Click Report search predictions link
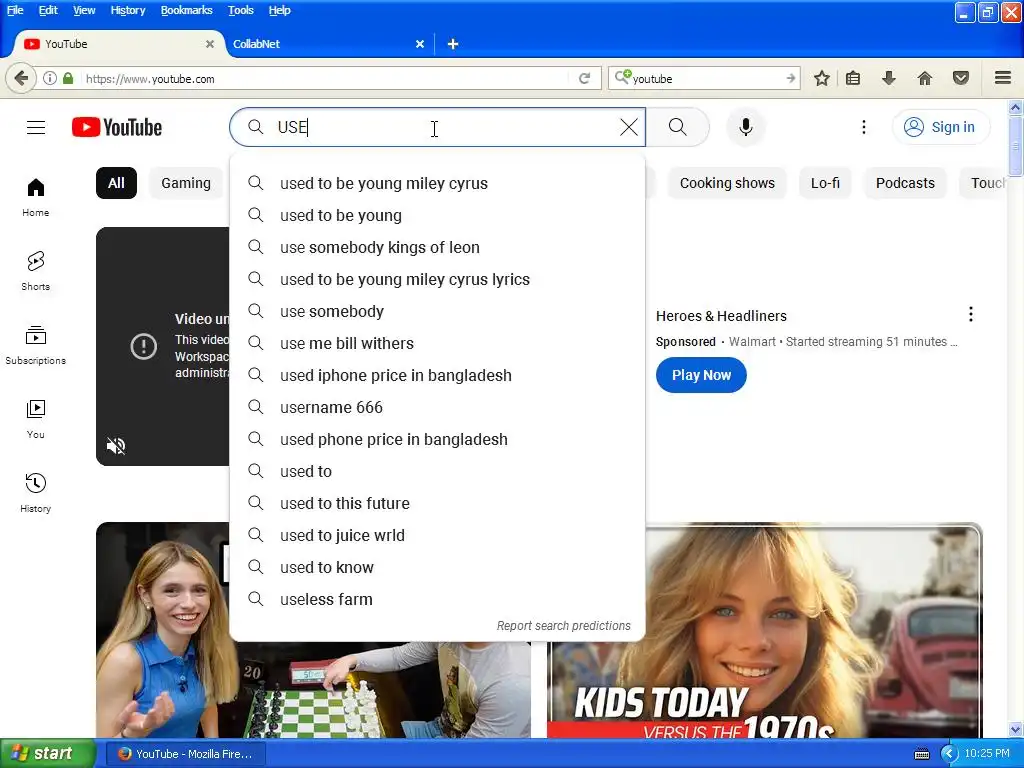1024x768 pixels. (564, 626)
